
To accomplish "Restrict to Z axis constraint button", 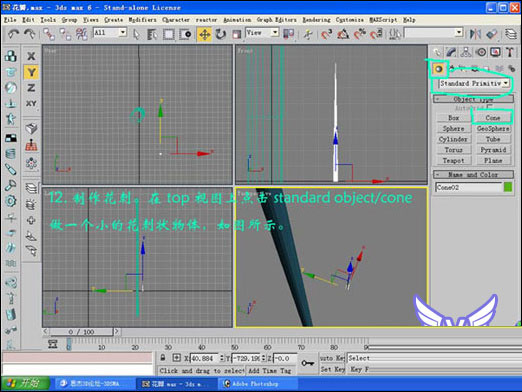I will pyautogui.click(x=31, y=88).
